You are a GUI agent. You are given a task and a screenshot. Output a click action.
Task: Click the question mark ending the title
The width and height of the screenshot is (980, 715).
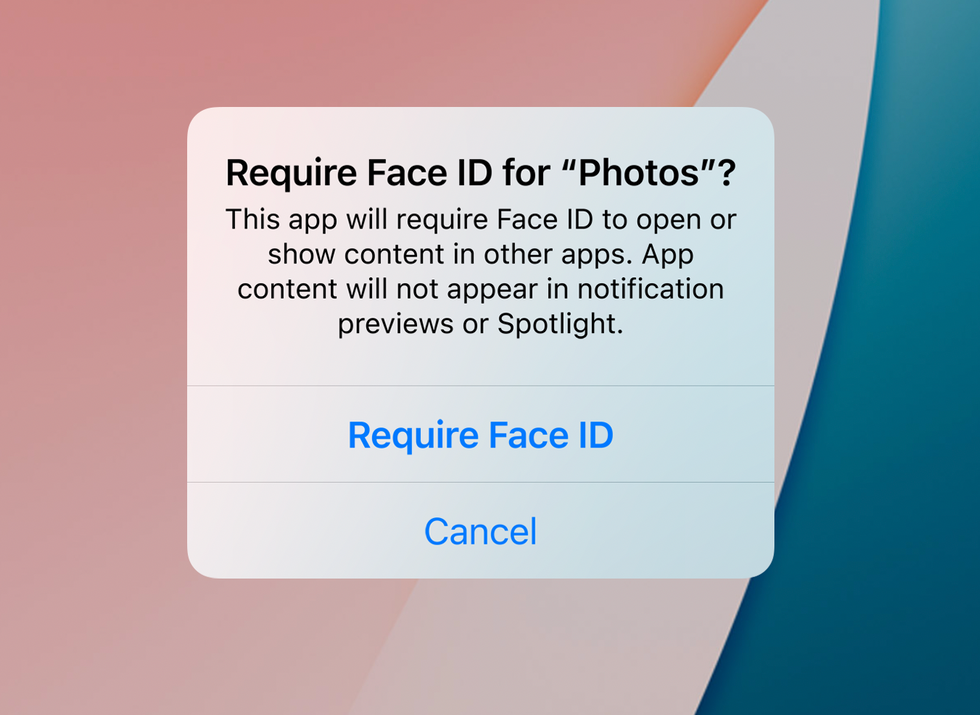point(727,172)
